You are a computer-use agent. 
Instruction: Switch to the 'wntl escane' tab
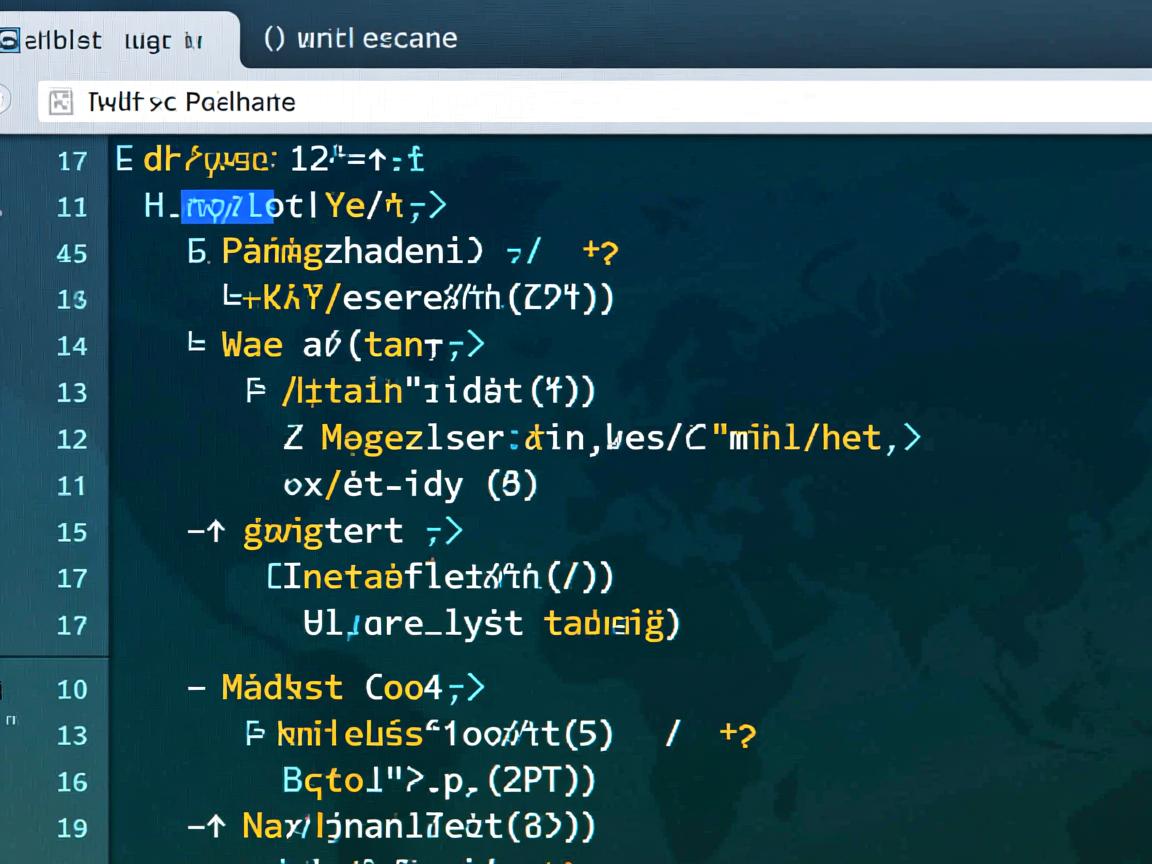360,39
